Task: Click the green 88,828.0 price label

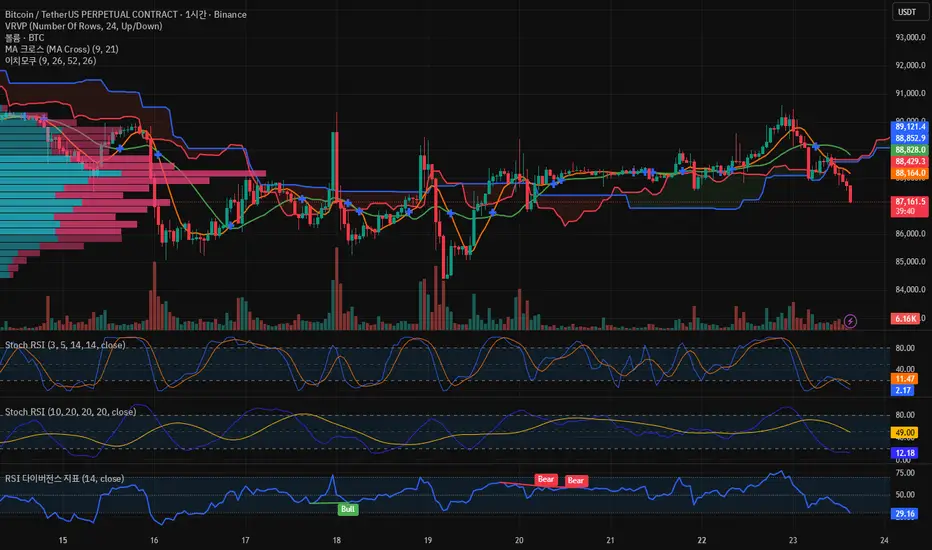Action: (909, 150)
